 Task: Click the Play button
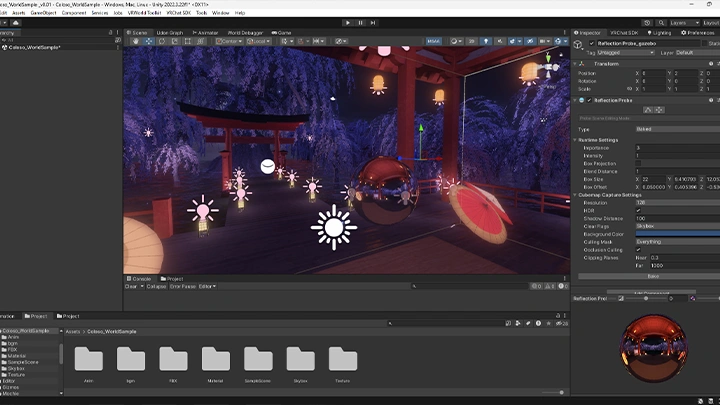tap(348, 22)
